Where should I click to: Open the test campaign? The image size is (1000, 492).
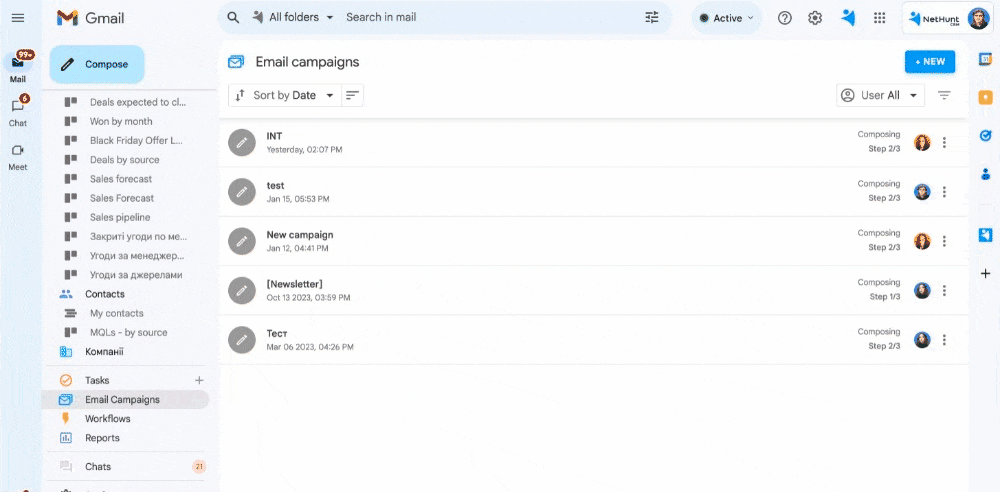click(593, 192)
